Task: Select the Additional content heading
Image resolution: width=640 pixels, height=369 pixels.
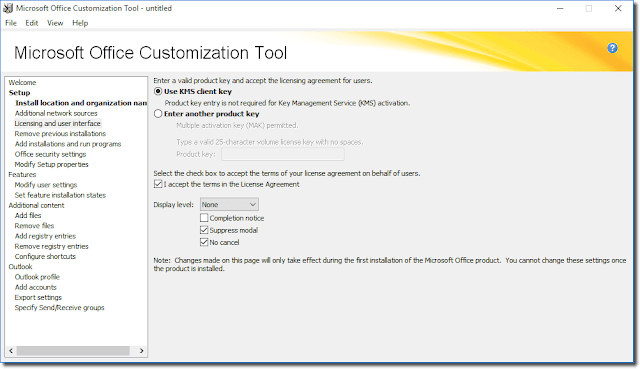Action: pyautogui.click(x=36, y=205)
